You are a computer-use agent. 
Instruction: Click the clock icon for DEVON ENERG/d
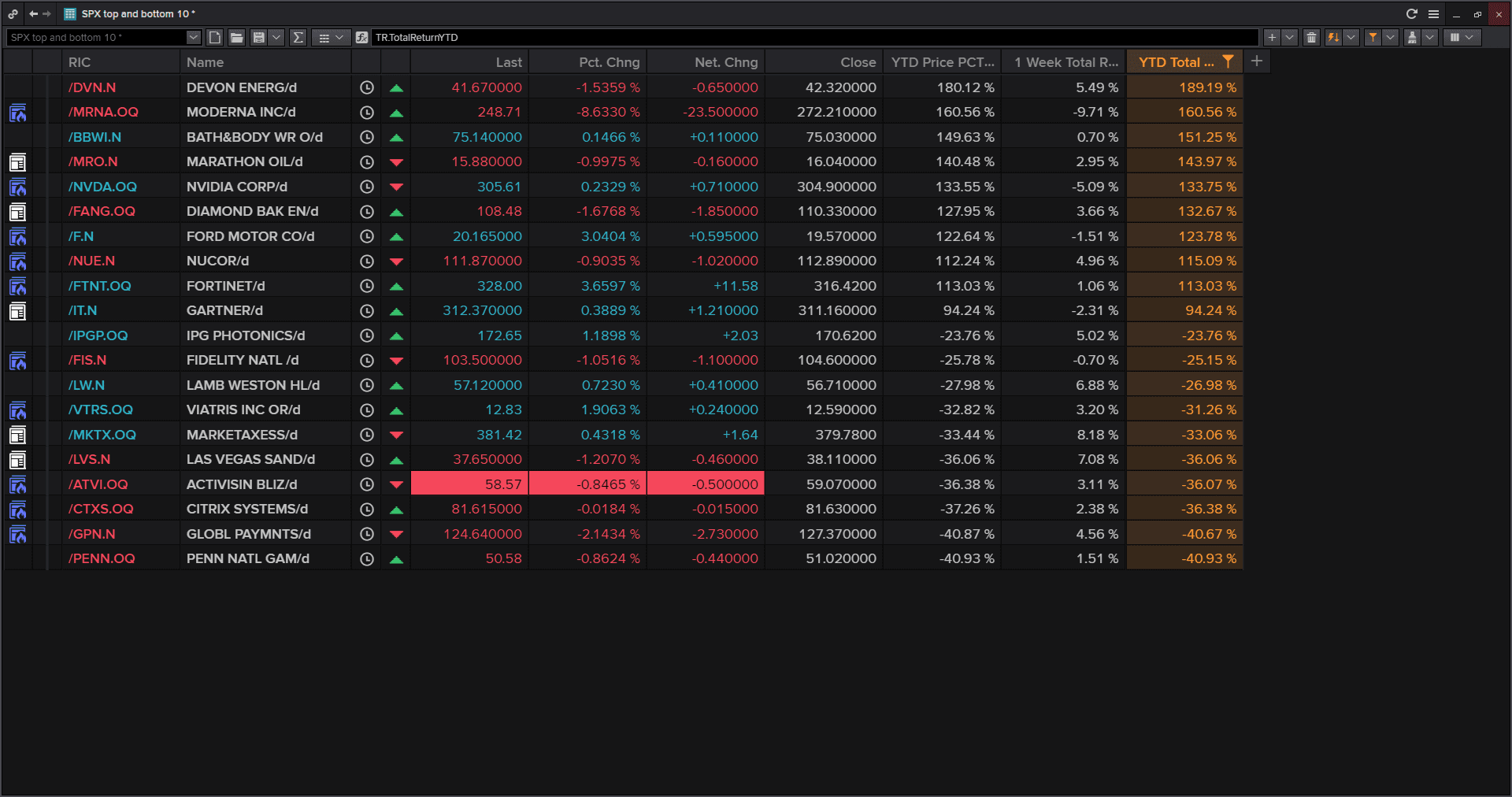click(367, 87)
